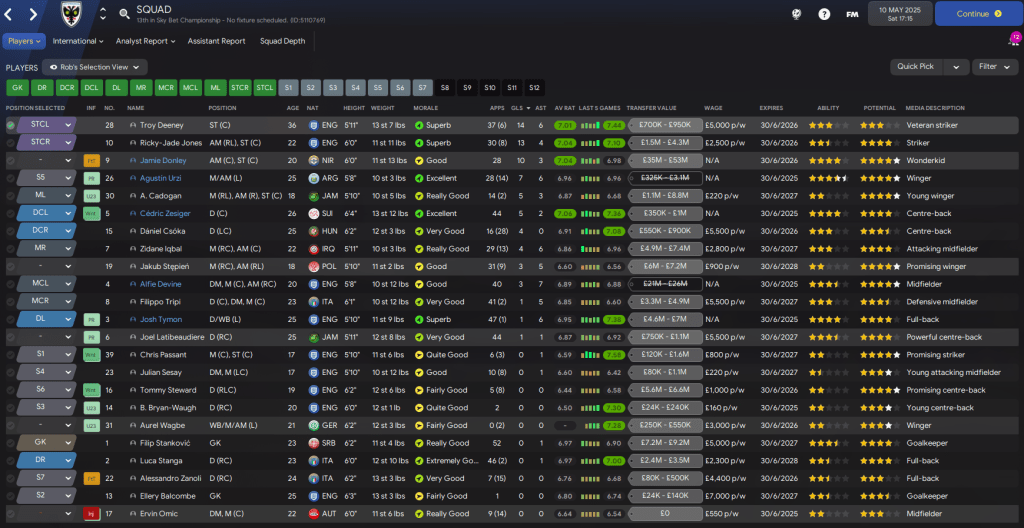Viewport: 1024px width, 528px height.
Task: Toggle selection circle for Jamie Donley
Action: [11, 160]
